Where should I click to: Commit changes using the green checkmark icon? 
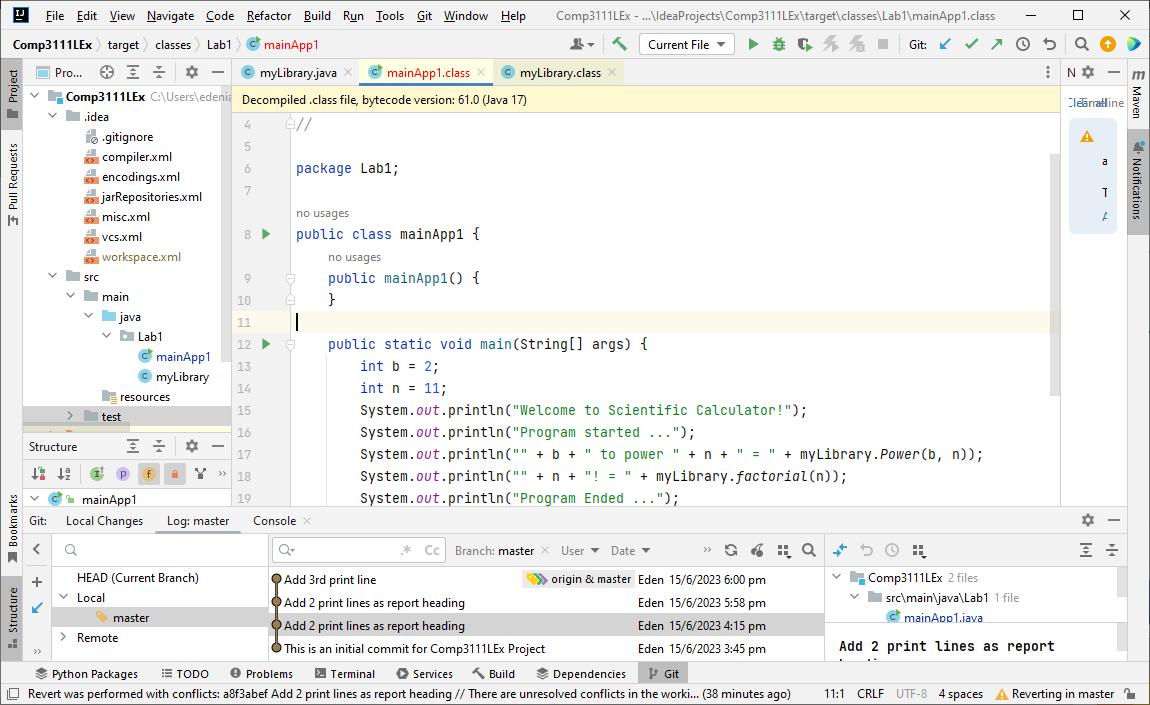[x=972, y=44]
